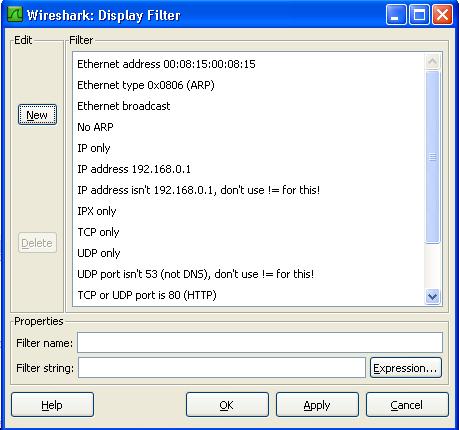Focus the Filter name text field
Screen dimensions: 459x430
pyautogui.click(x=260, y=343)
